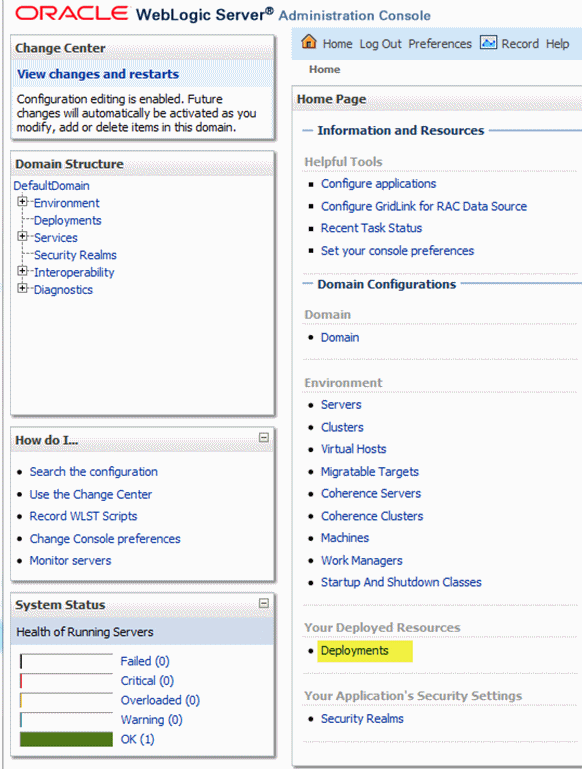Expand the Services tree node
This screenshot has height=769, width=582.
point(22,236)
